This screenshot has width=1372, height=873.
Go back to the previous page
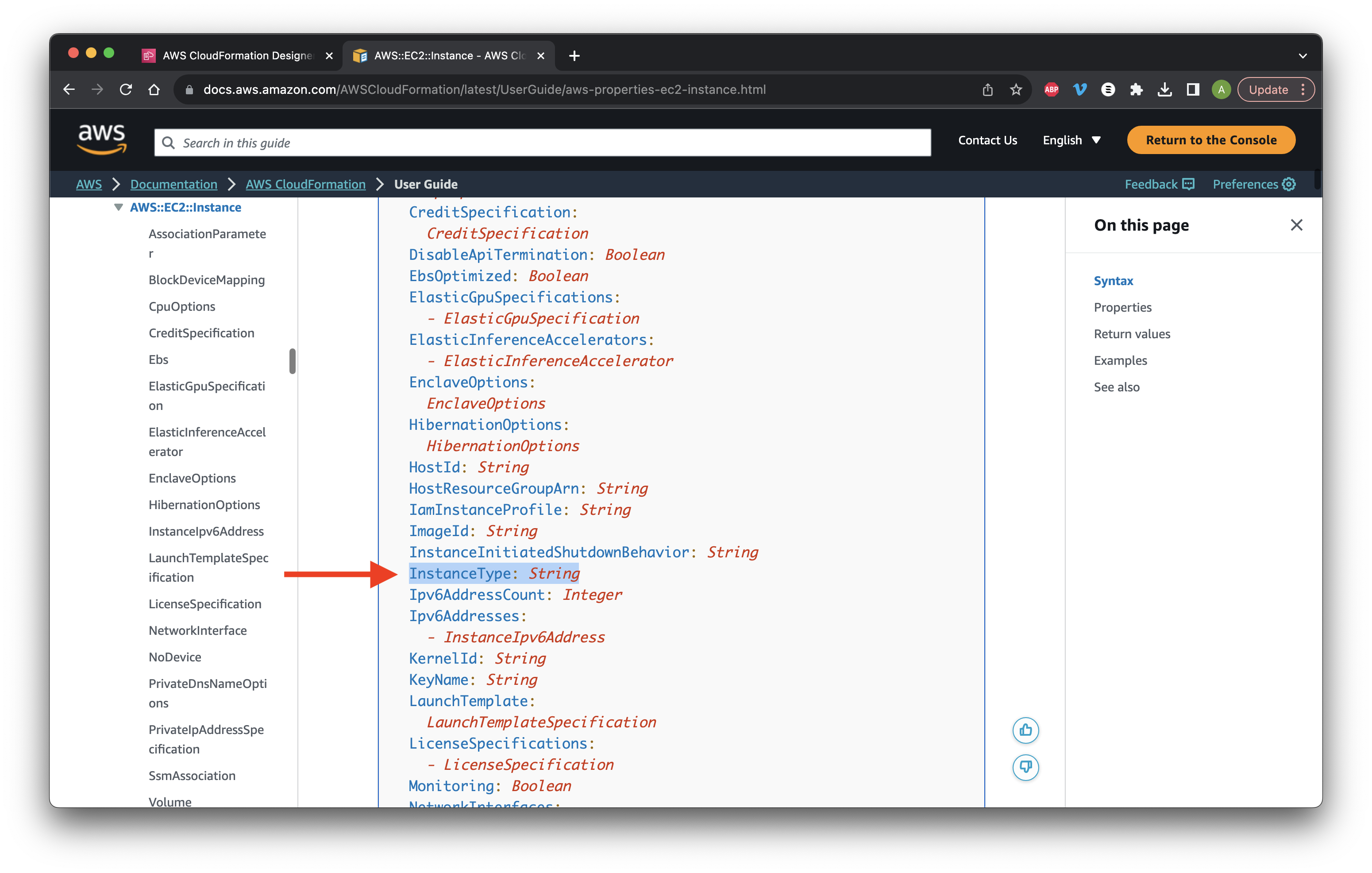[69, 89]
